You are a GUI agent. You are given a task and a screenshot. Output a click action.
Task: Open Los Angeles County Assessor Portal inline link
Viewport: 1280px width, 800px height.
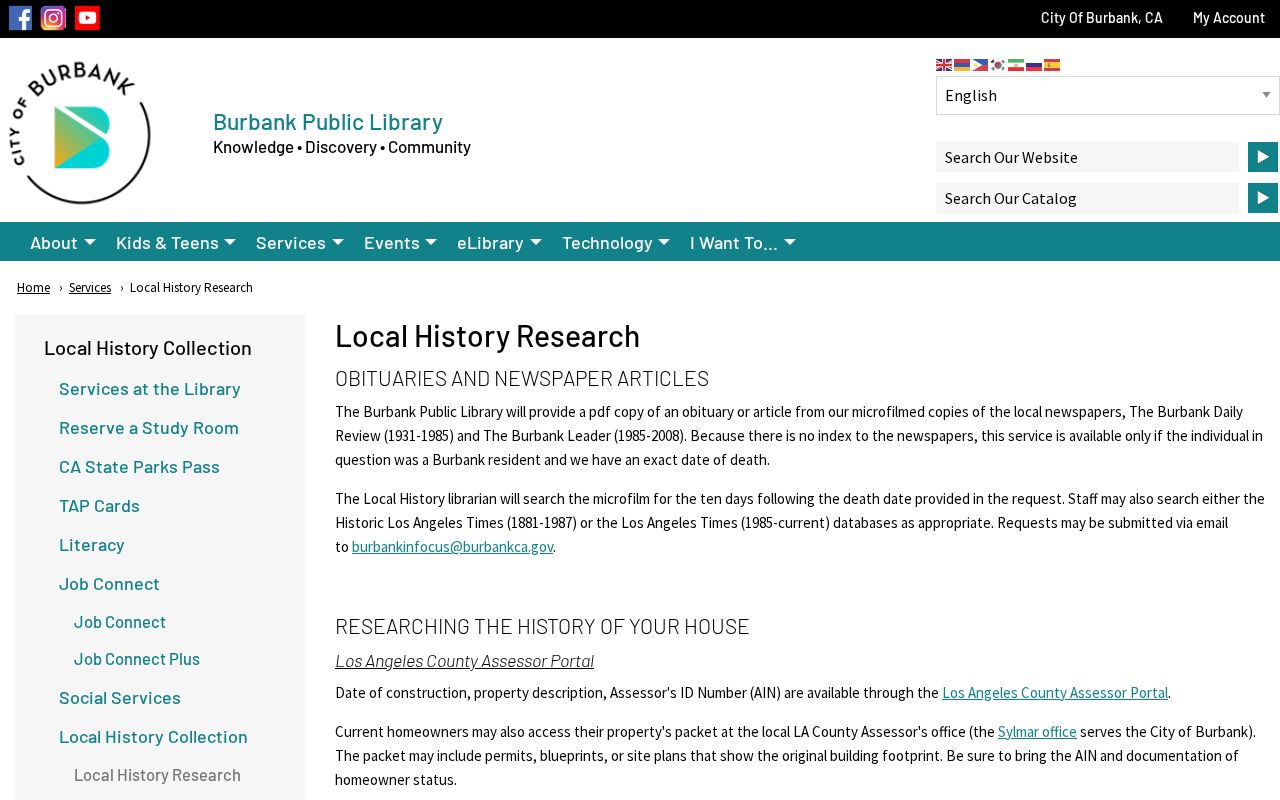[1055, 693]
